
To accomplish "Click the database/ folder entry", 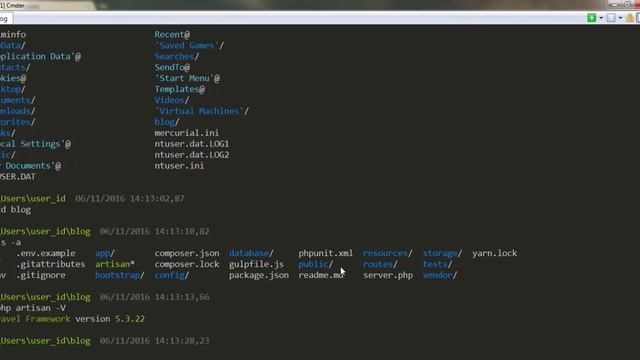I will point(251,253).
